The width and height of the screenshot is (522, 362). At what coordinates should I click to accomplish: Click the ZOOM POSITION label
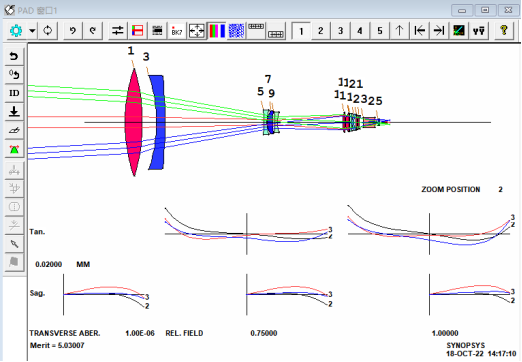pyautogui.click(x=450, y=189)
